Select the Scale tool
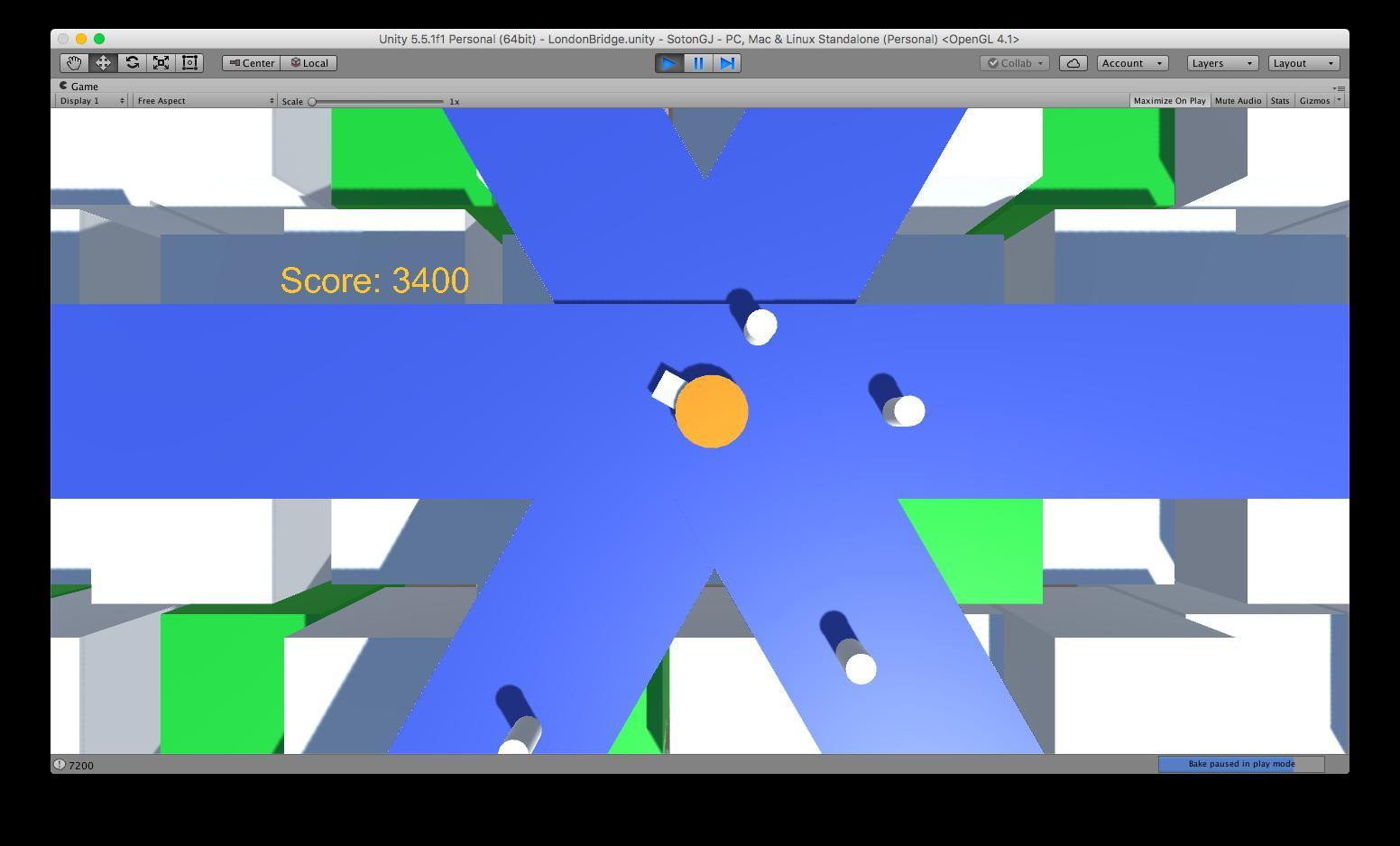Viewport: 1400px width, 846px height. click(161, 63)
